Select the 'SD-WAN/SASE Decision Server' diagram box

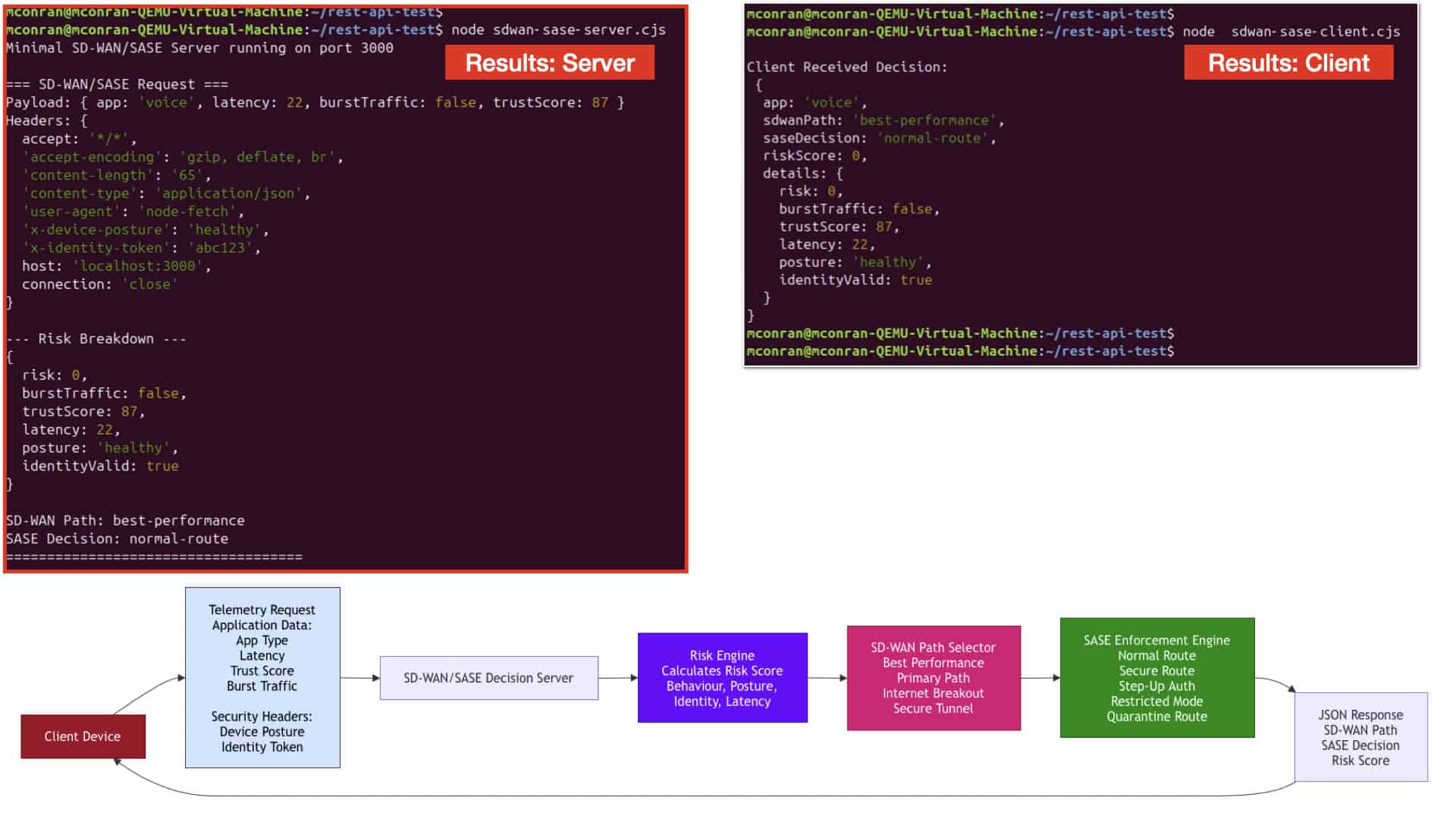coord(488,678)
